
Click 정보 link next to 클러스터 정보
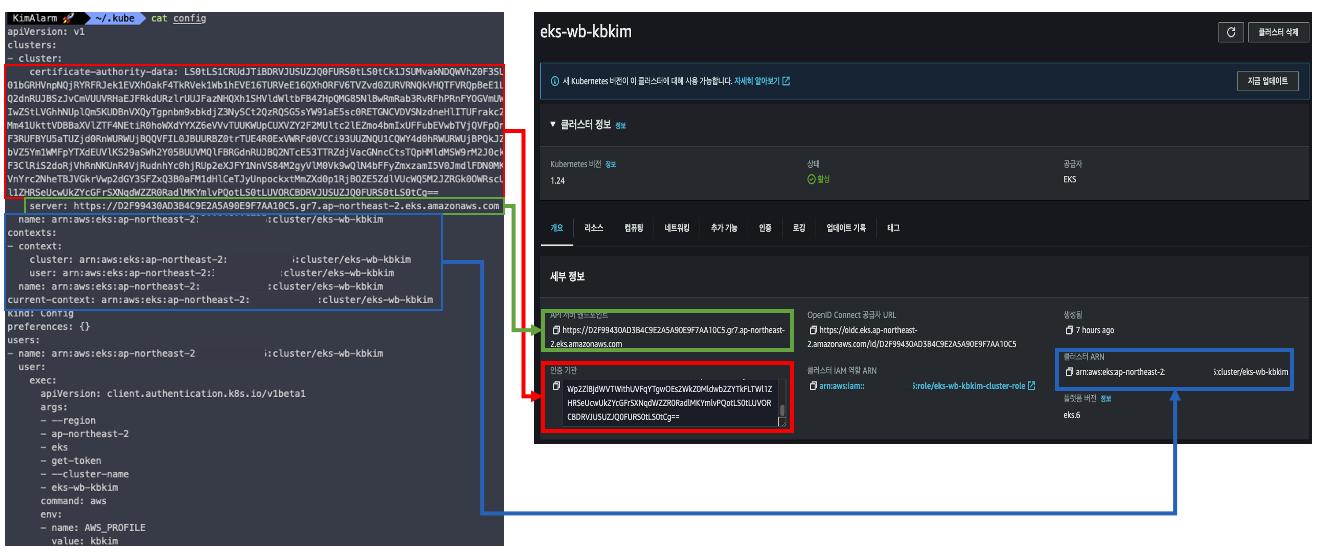tap(620, 126)
